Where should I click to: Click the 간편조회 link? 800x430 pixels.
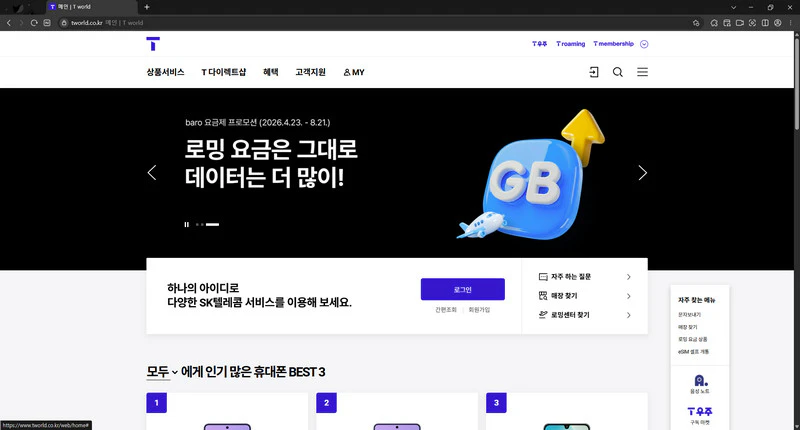pos(446,310)
